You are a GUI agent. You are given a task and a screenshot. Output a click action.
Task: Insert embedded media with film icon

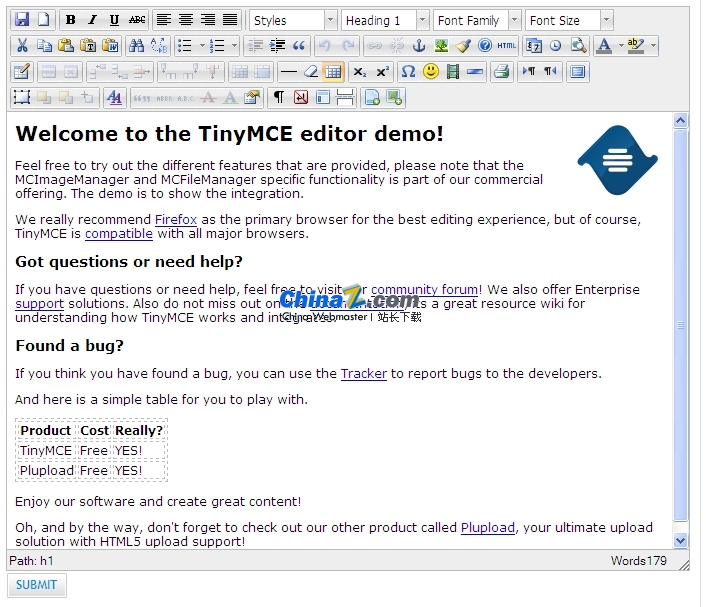coord(453,72)
